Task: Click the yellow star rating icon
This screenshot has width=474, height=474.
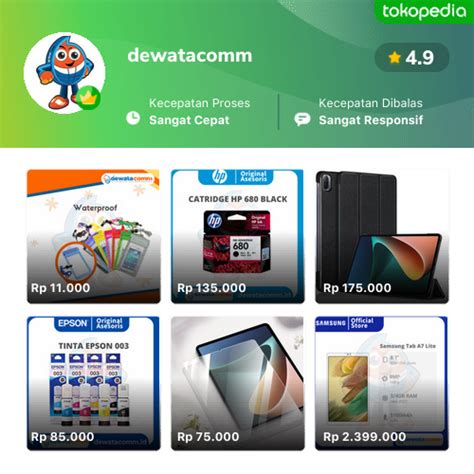Action: coord(394,57)
